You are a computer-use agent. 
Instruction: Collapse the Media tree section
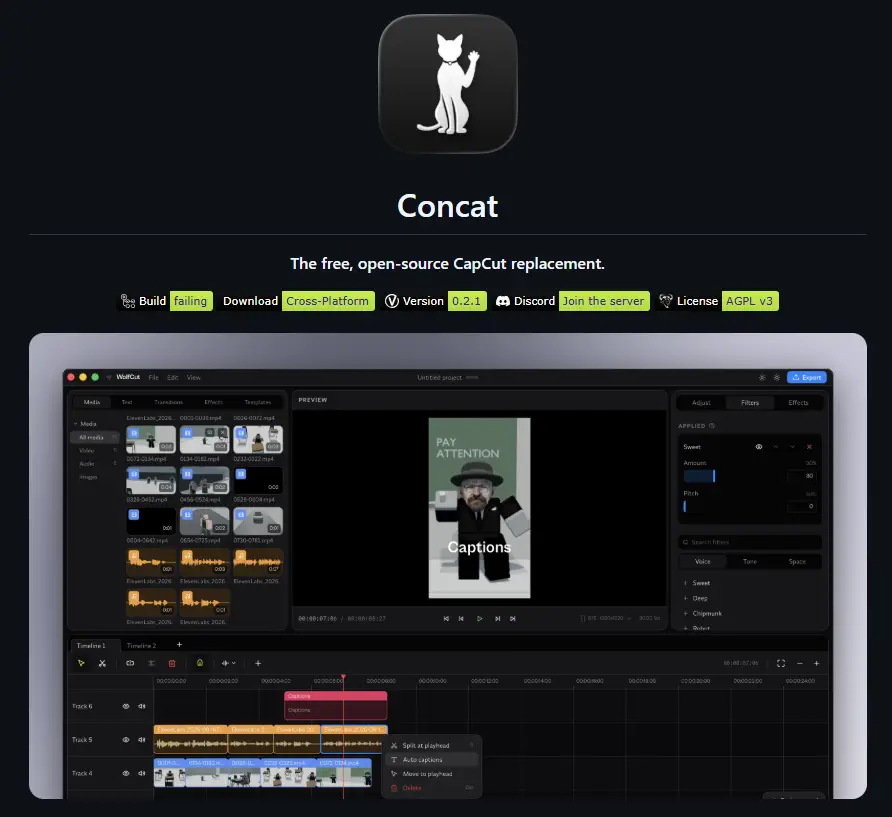click(x=76, y=424)
